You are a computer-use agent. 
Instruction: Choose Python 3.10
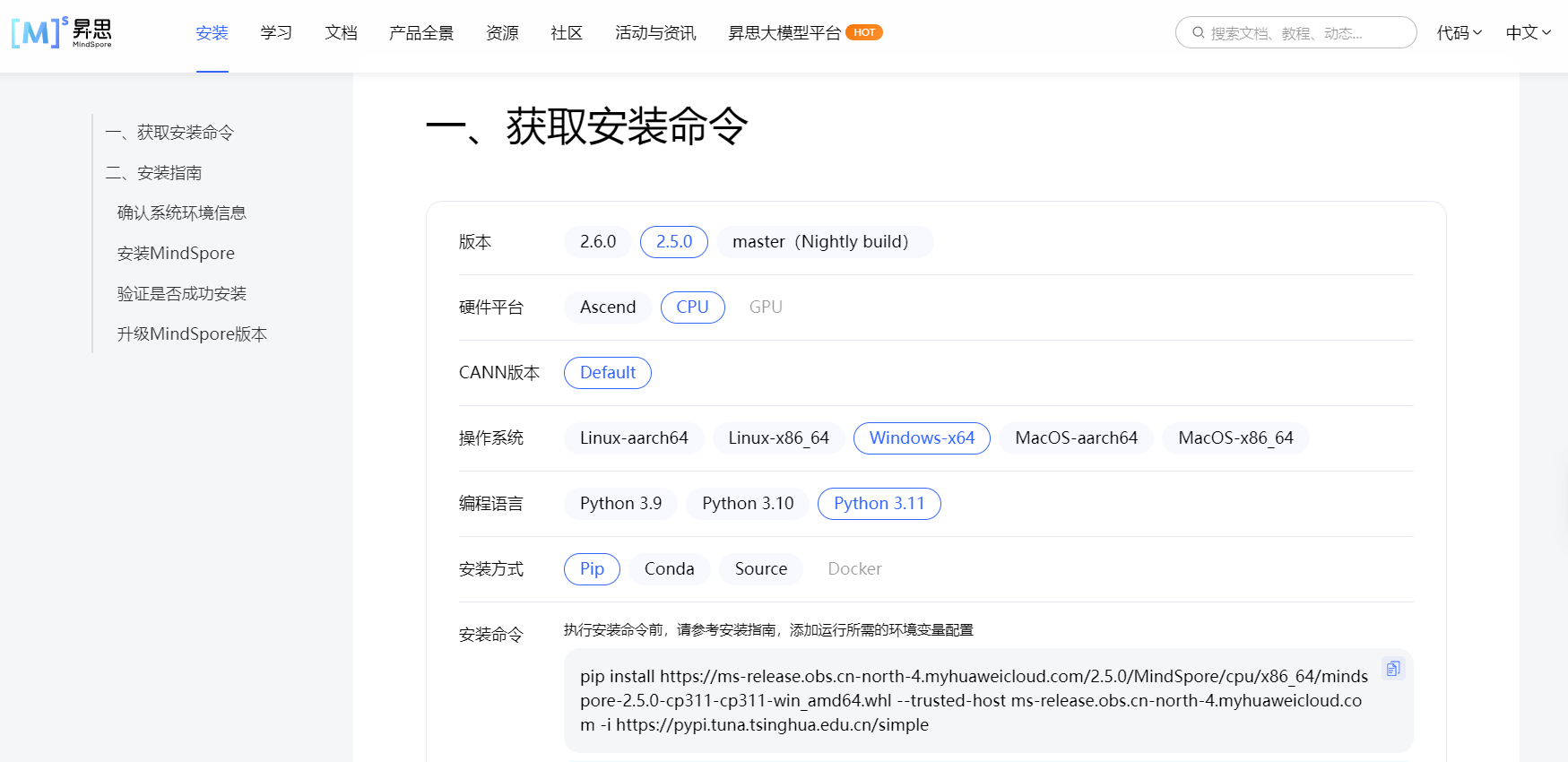coord(748,504)
